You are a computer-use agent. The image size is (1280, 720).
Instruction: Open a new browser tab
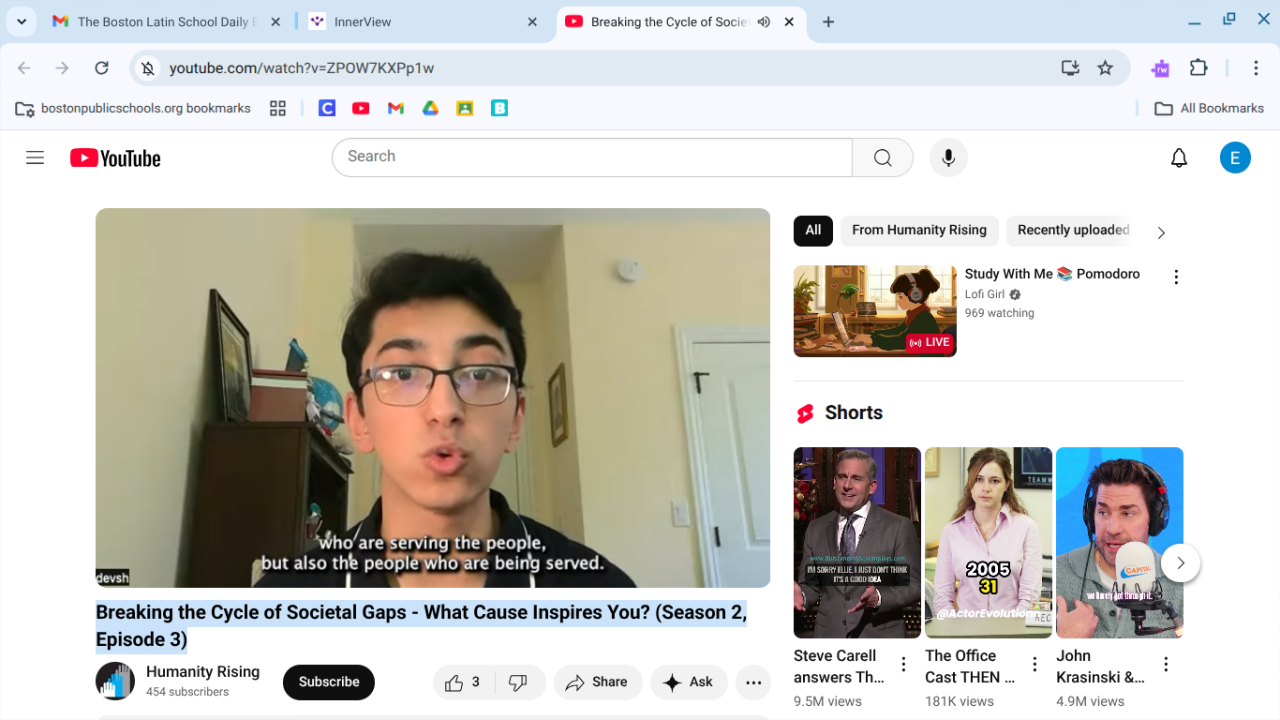828,22
